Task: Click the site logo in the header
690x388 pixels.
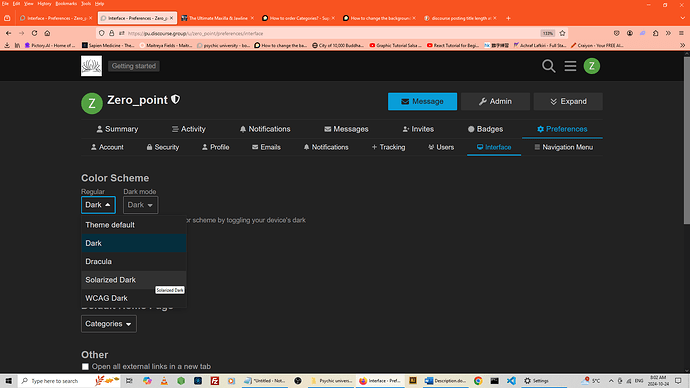Action: click(x=91, y=66)
